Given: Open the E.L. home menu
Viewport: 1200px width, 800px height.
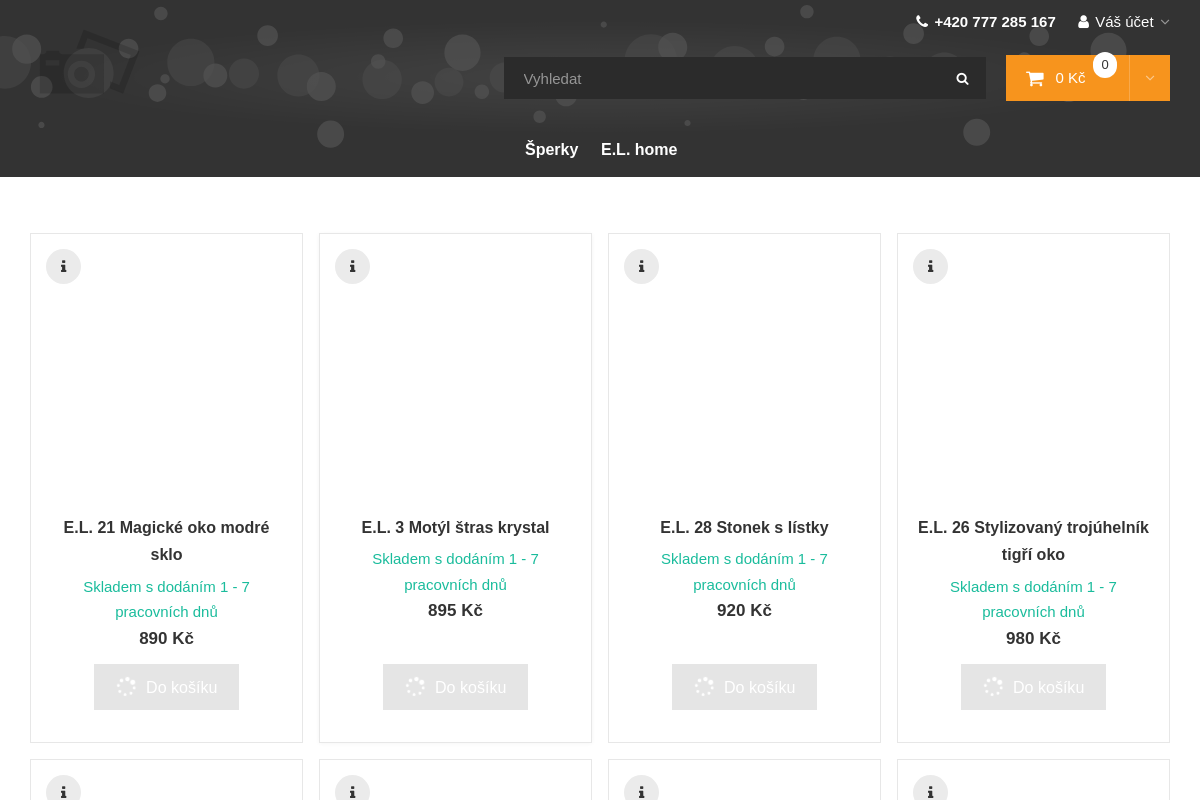Looking at the screenshot, I should coord(639,149).
